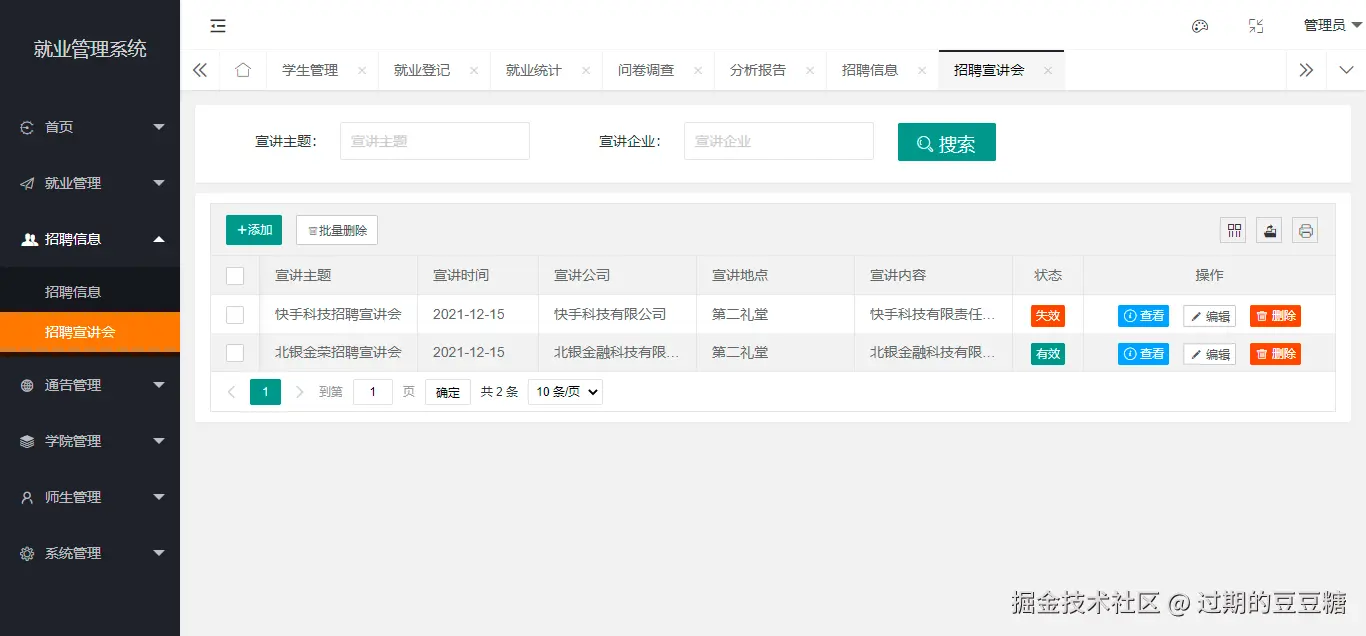
Task: Click the export data icon above the table
Action: (1269, 230)
